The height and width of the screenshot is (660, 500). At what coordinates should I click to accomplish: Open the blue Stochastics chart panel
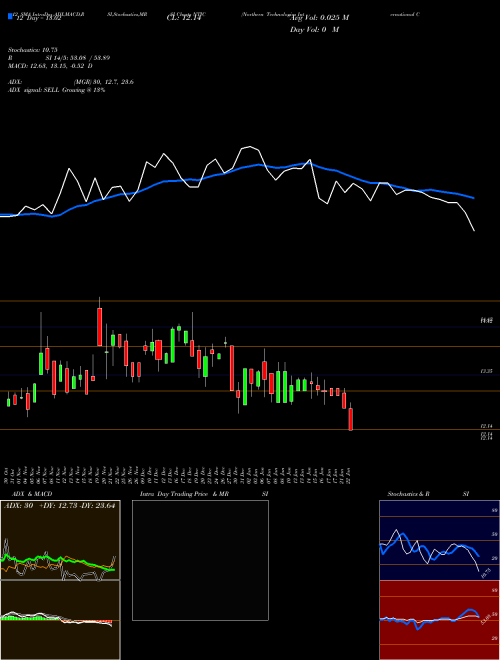[439, 540]
